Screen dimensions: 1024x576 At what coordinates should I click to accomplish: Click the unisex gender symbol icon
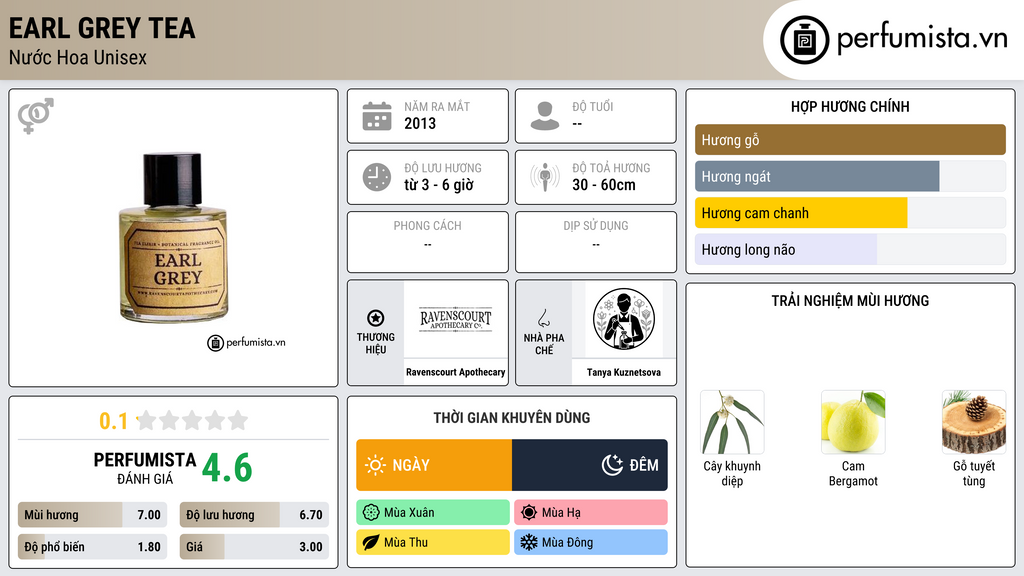point(36,116)
